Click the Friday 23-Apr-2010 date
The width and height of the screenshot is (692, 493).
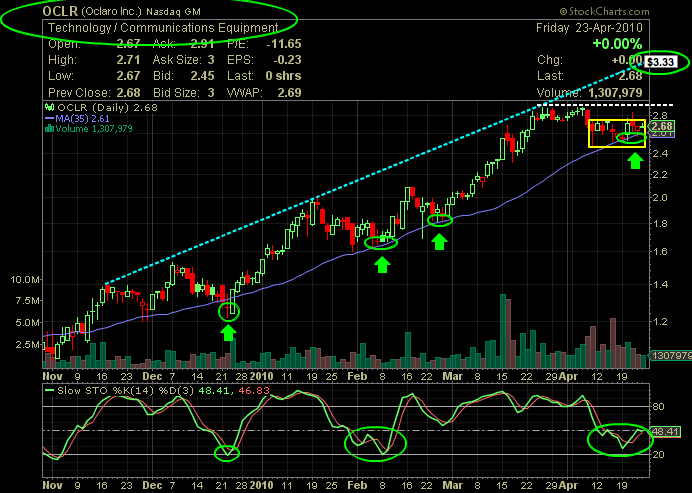pos(589,28)
